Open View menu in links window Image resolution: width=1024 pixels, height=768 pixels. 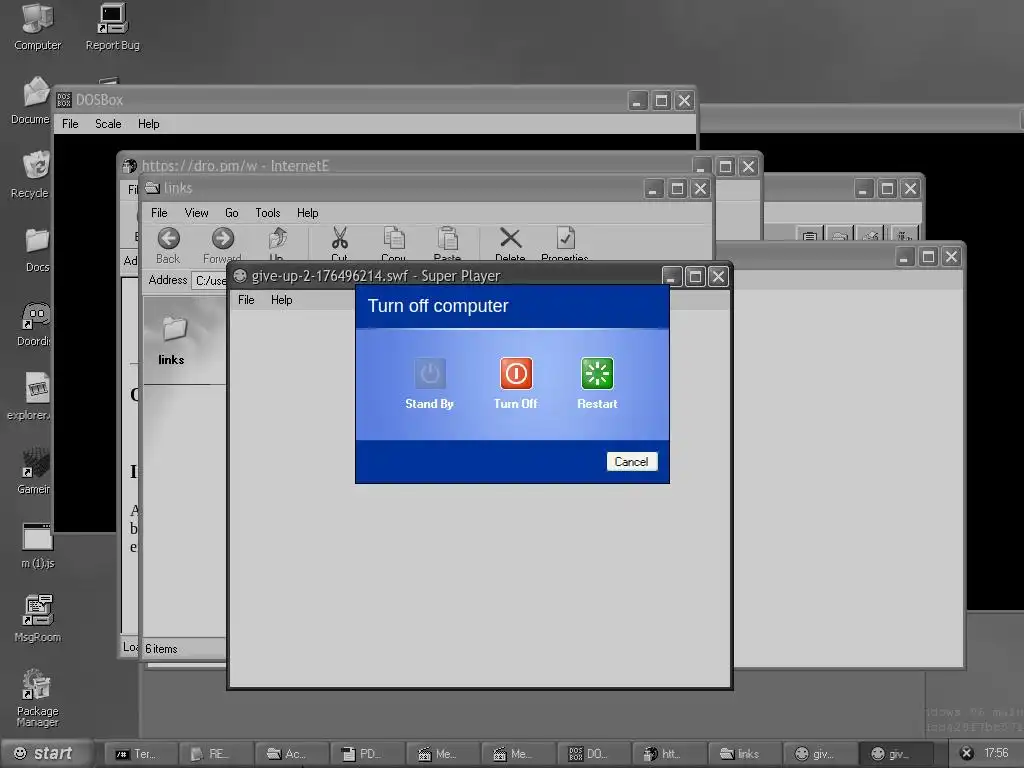click(196, 213)
